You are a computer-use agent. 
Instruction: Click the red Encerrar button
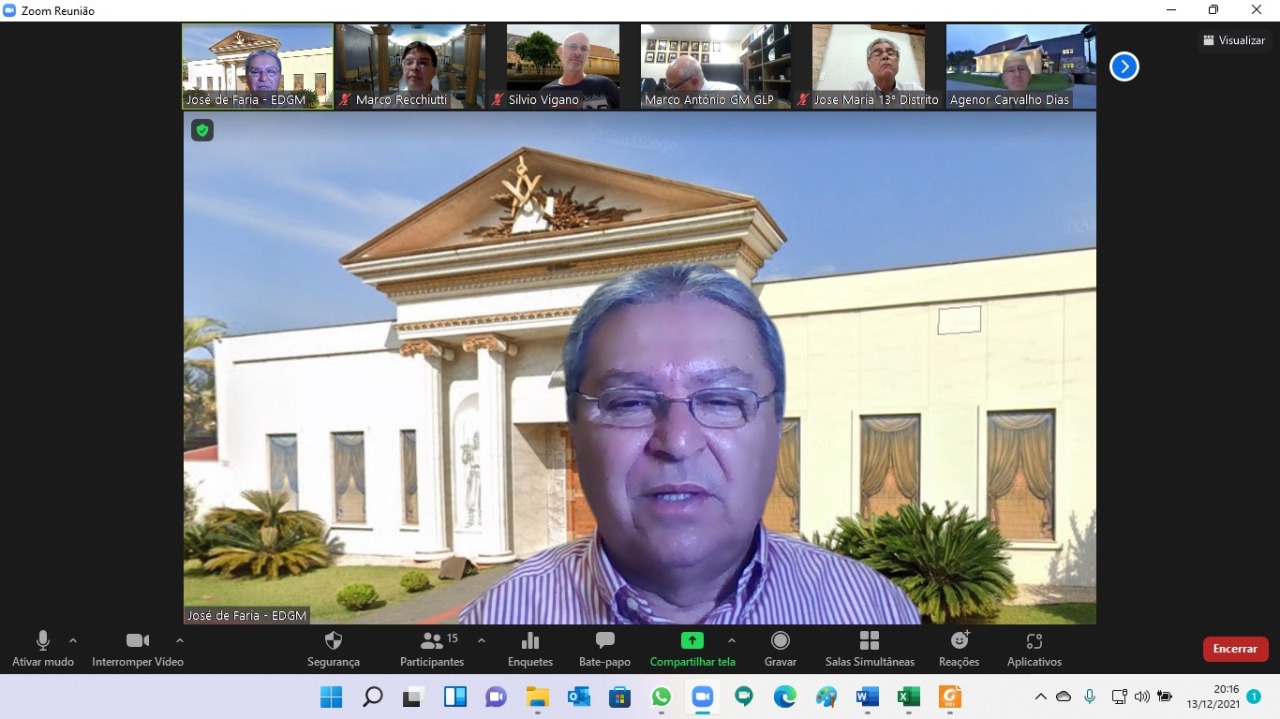coord(1235,649)
